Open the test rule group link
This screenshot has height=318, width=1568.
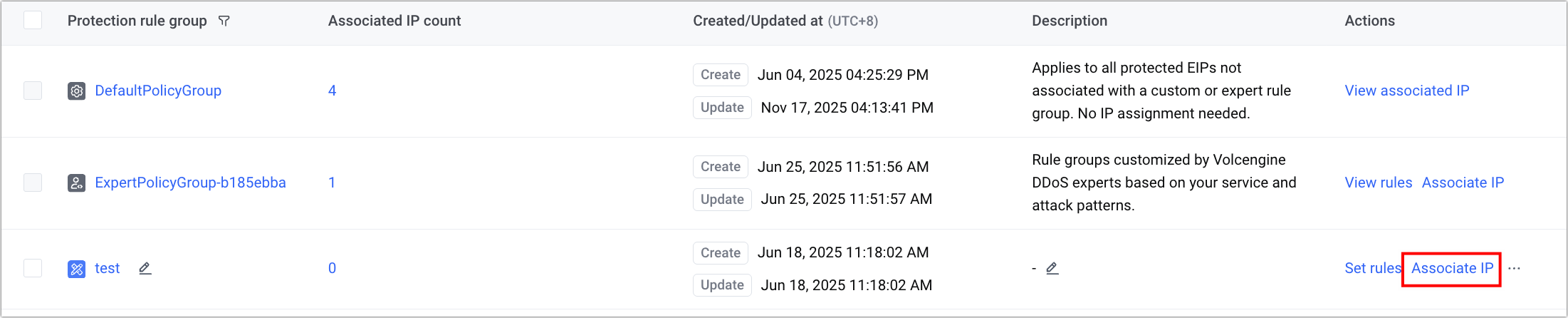[108, 268]
